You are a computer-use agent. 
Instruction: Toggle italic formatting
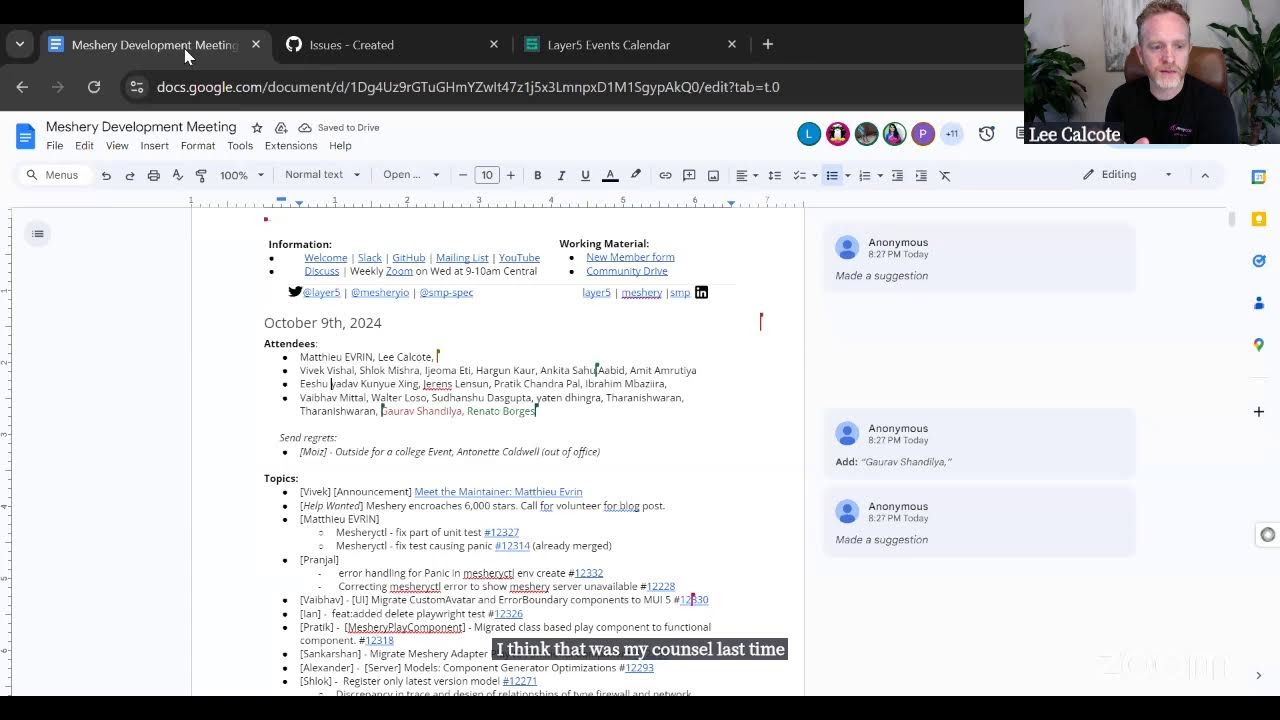click(x=561, y=175)
